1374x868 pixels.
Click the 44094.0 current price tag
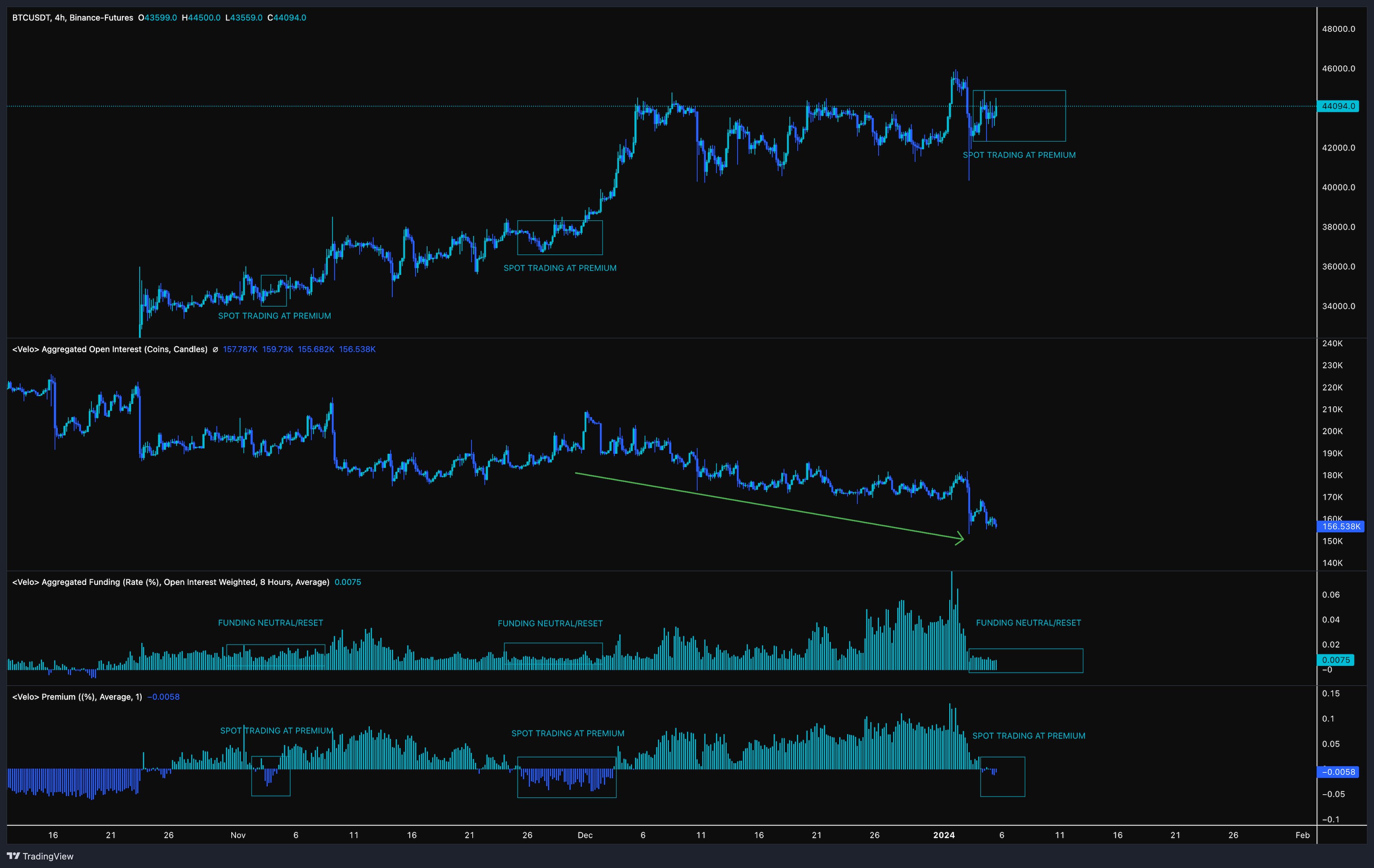(1338, 106)
